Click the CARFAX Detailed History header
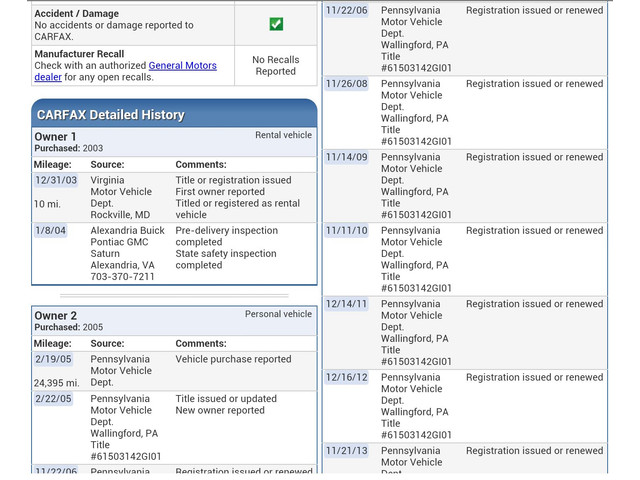The width and height of the screenshot is (640, 480). point(111,115)
